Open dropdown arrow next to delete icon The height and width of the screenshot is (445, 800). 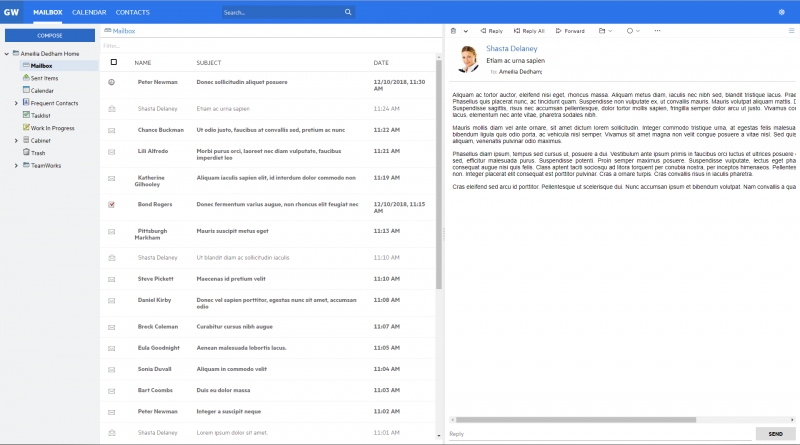(465, 31)
